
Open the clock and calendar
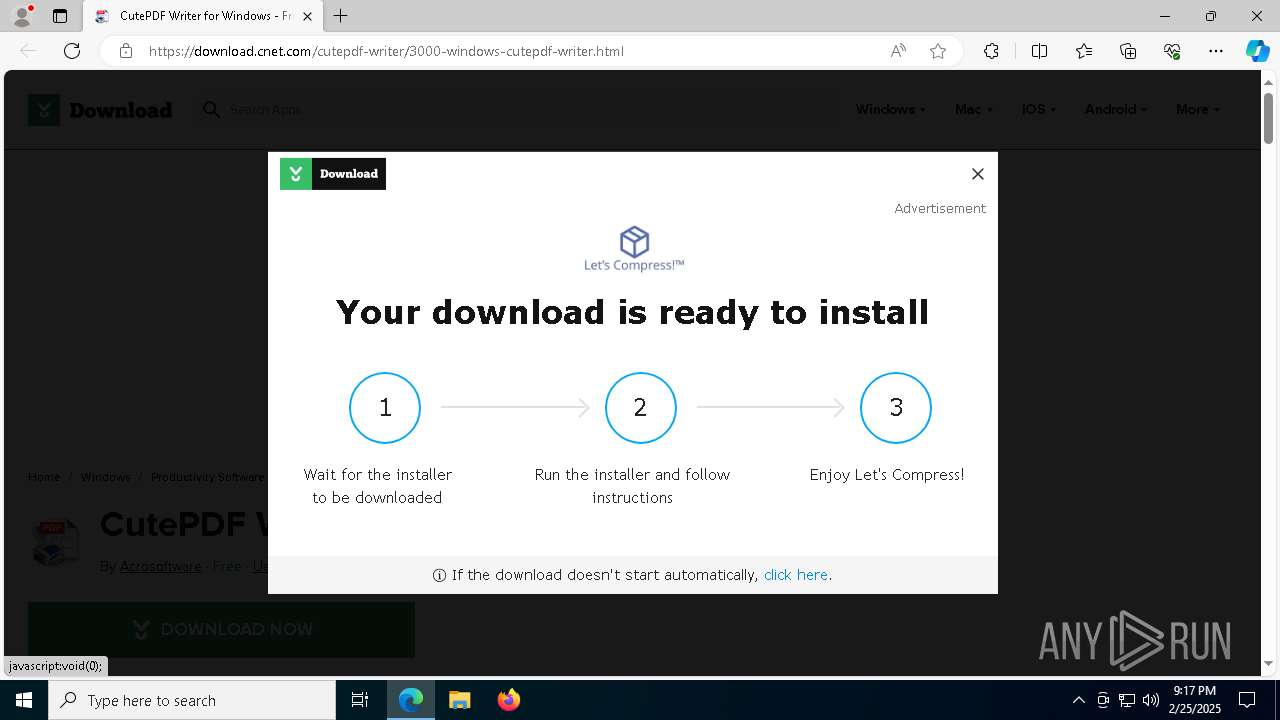tap(1194, 700)
